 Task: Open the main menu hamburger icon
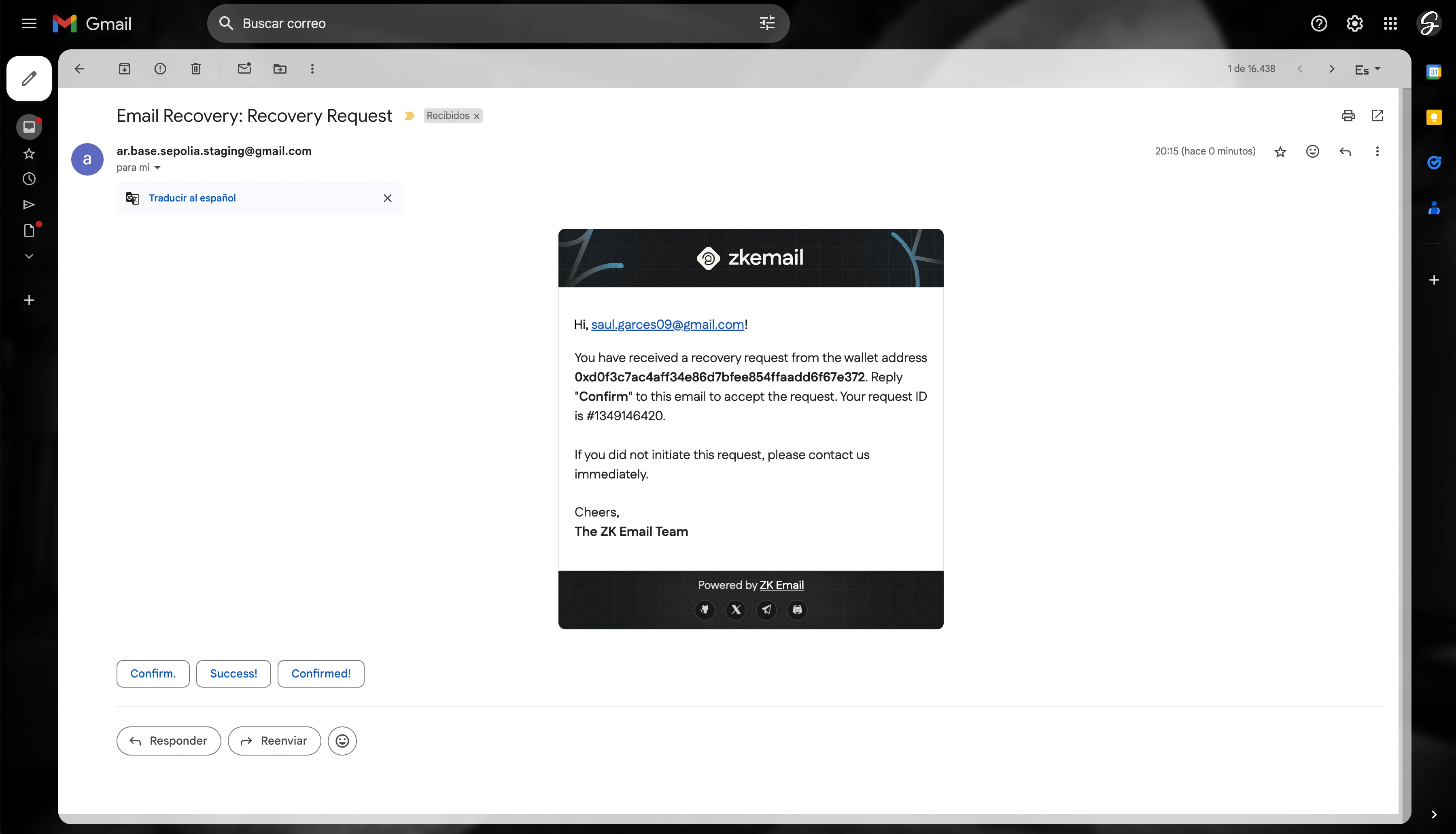[29, 23]
